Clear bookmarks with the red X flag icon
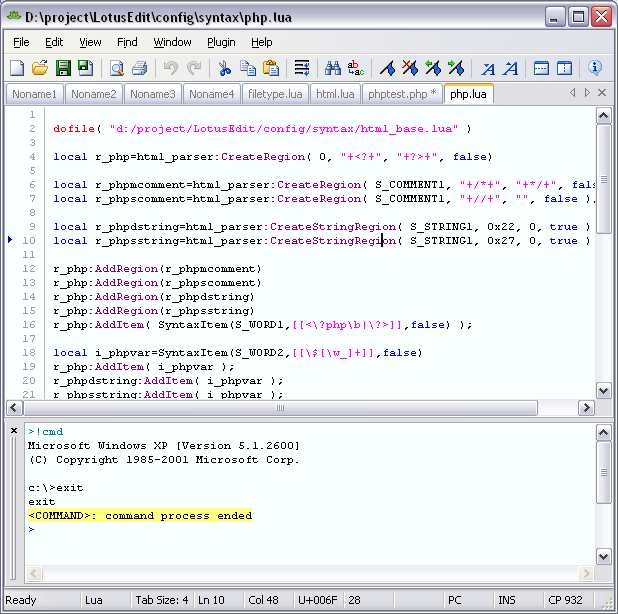The image size is (618, 614). [x=410, y=68]
